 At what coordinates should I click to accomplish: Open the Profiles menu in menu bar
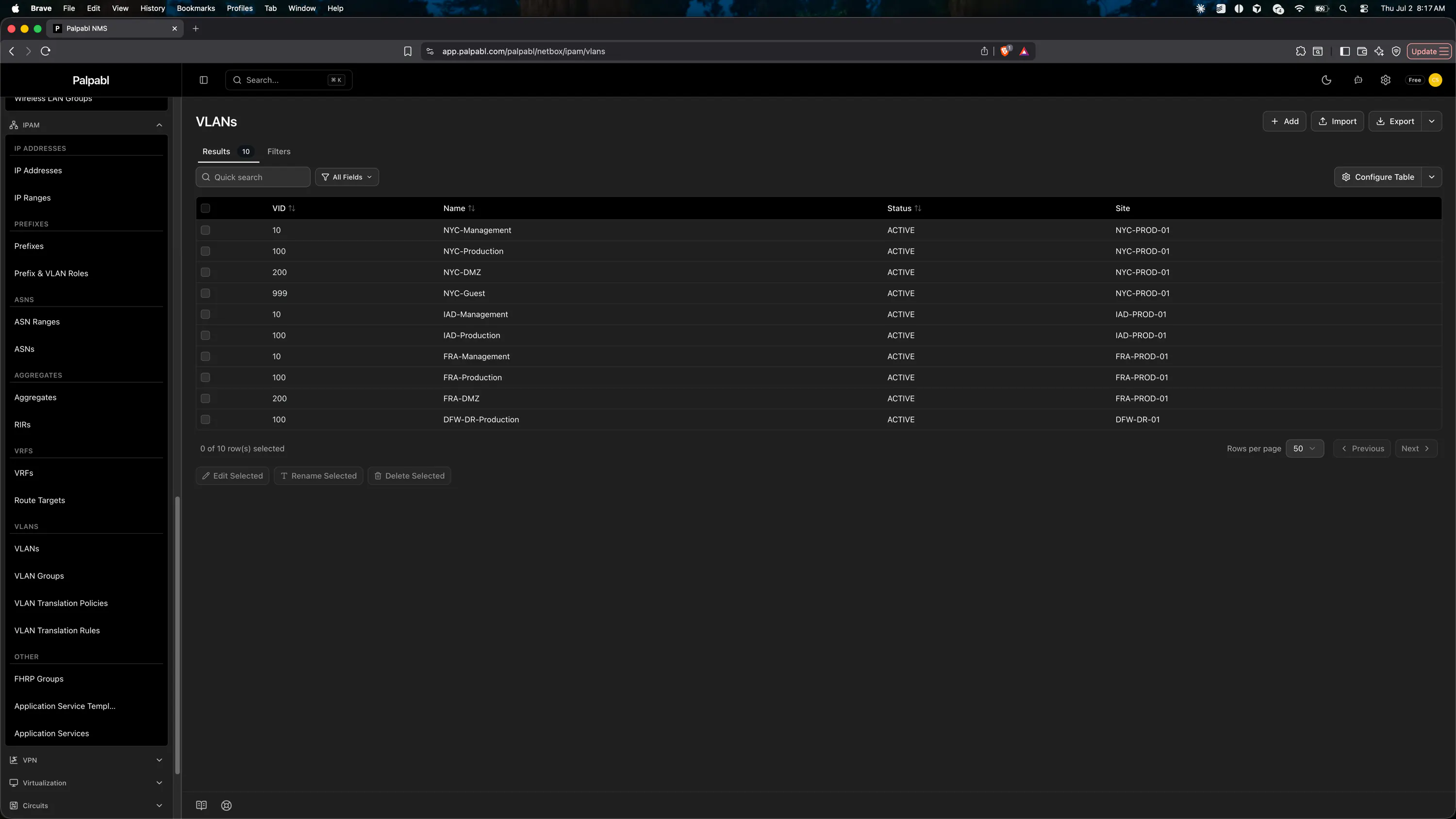coord(240,8)
